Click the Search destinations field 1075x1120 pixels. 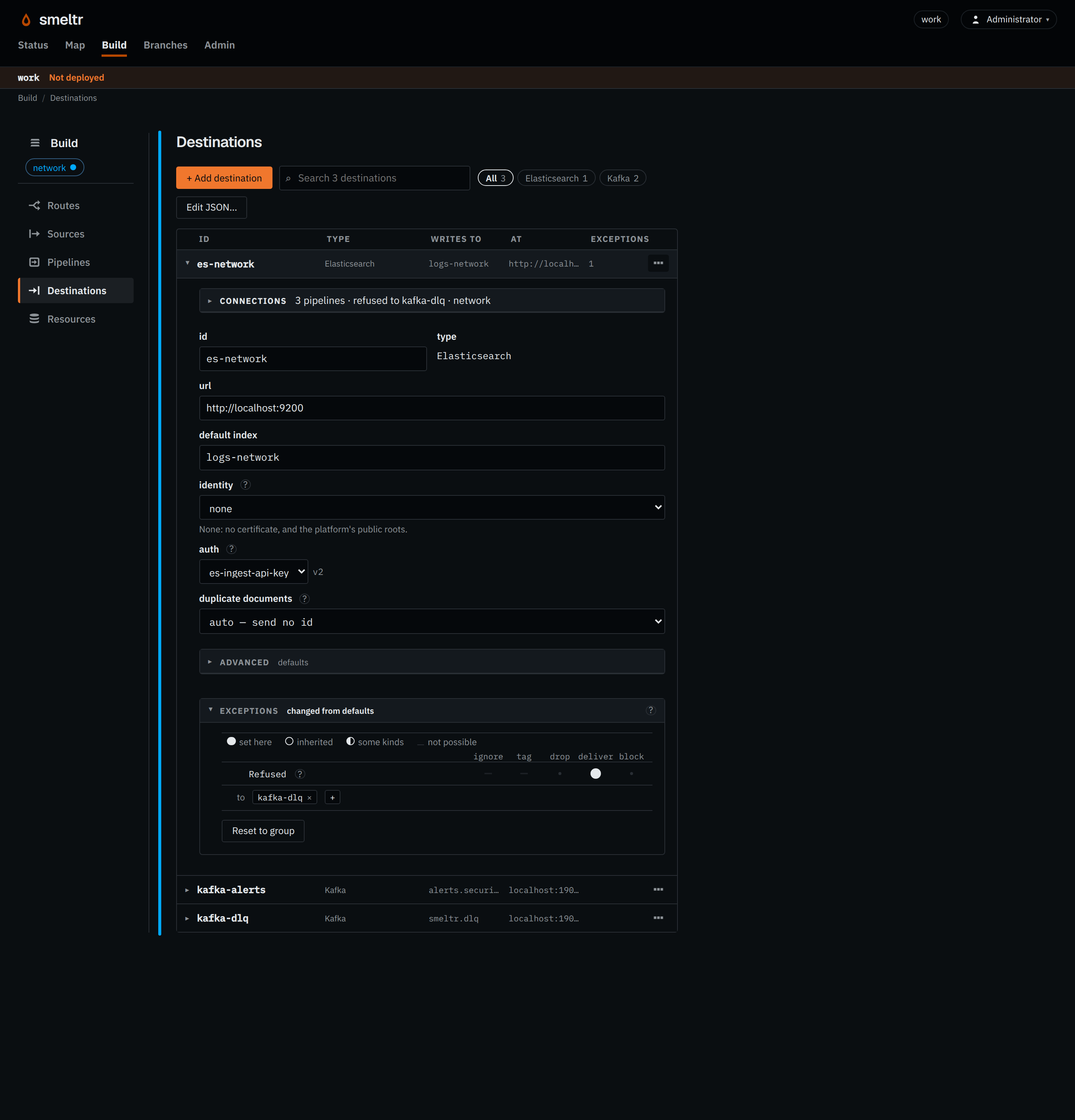pos(375,178)
